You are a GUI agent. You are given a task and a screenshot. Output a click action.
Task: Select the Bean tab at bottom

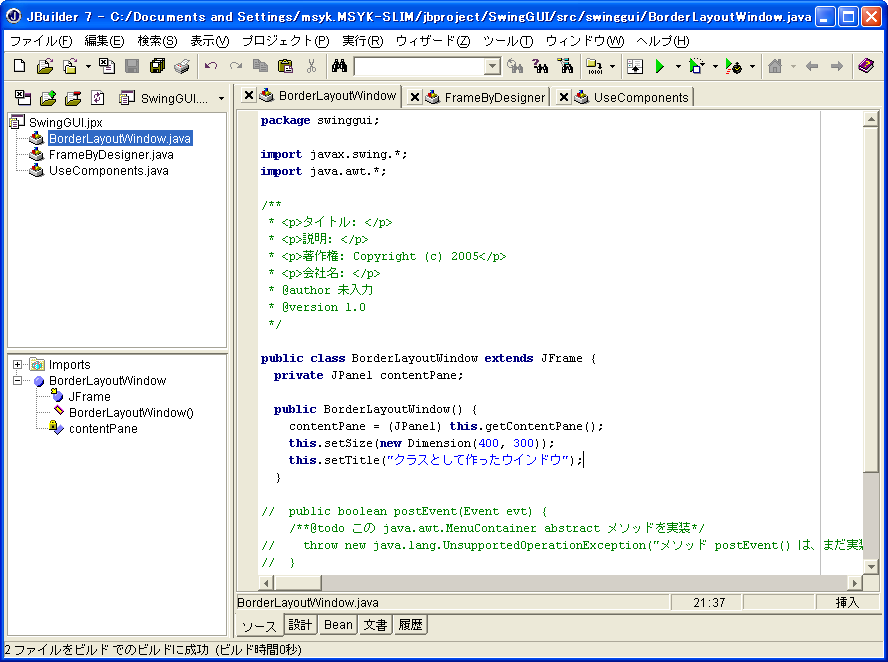[338, 625]
